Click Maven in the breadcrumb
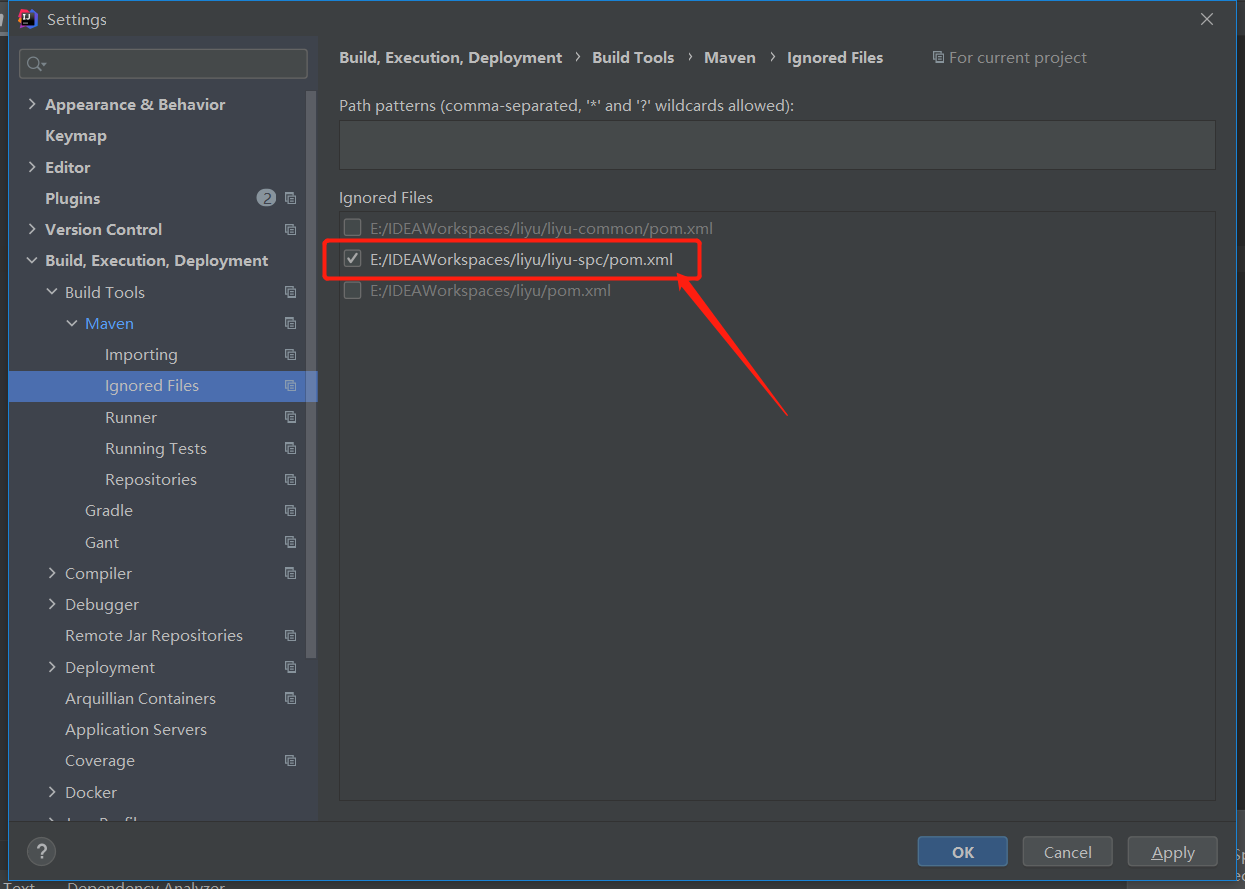The image size is (1245, 889). click(x=730, y=58)
